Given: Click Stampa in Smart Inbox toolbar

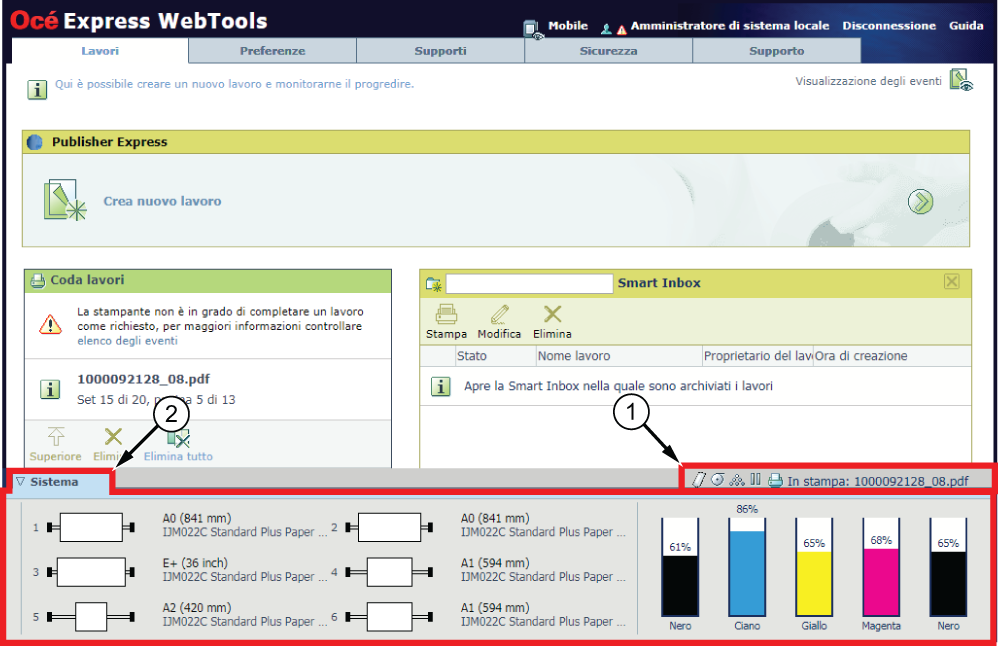Looking at the screenshot, I should pos(446,322).
